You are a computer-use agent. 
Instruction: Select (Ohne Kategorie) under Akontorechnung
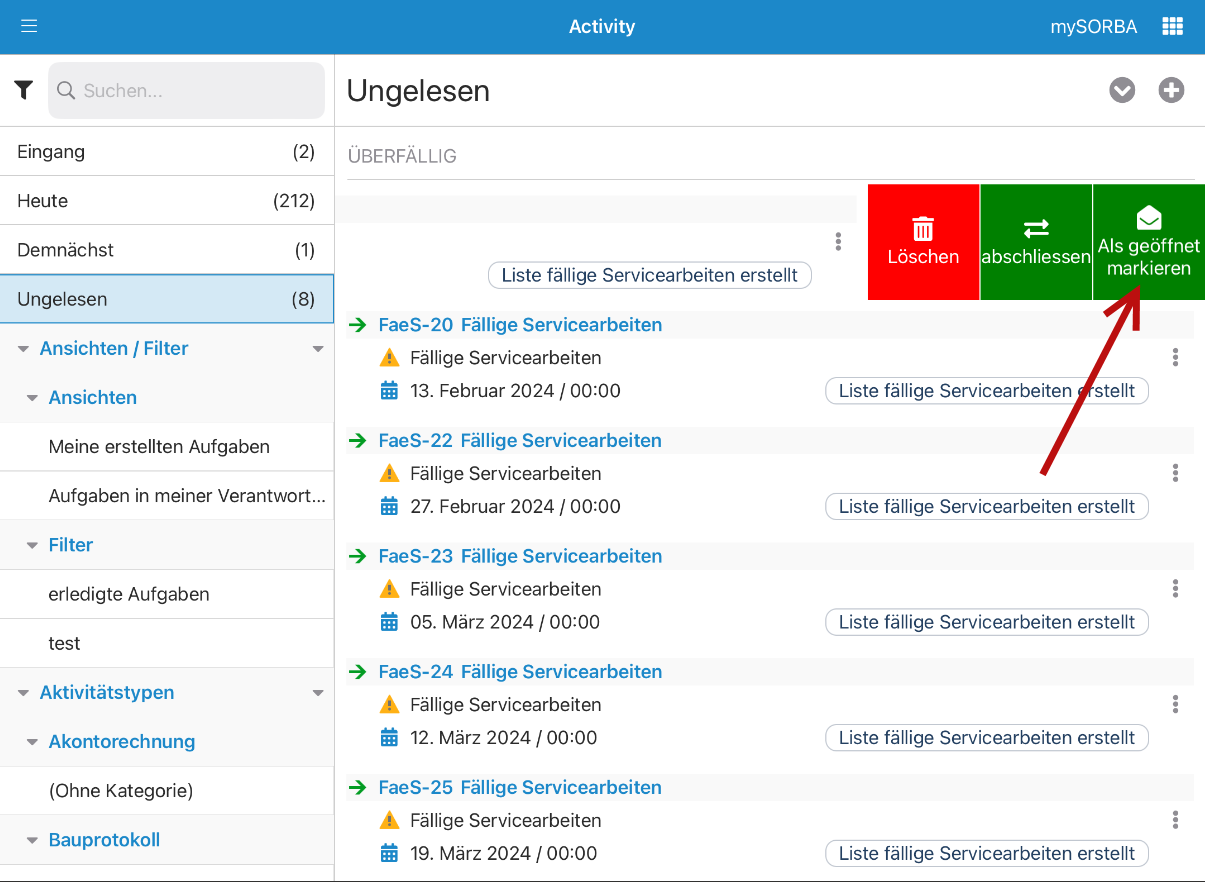click(x=167, y=791)
